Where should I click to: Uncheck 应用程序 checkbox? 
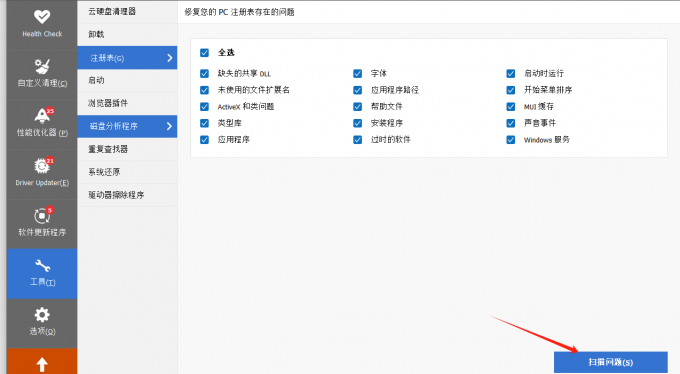point(204,140)
